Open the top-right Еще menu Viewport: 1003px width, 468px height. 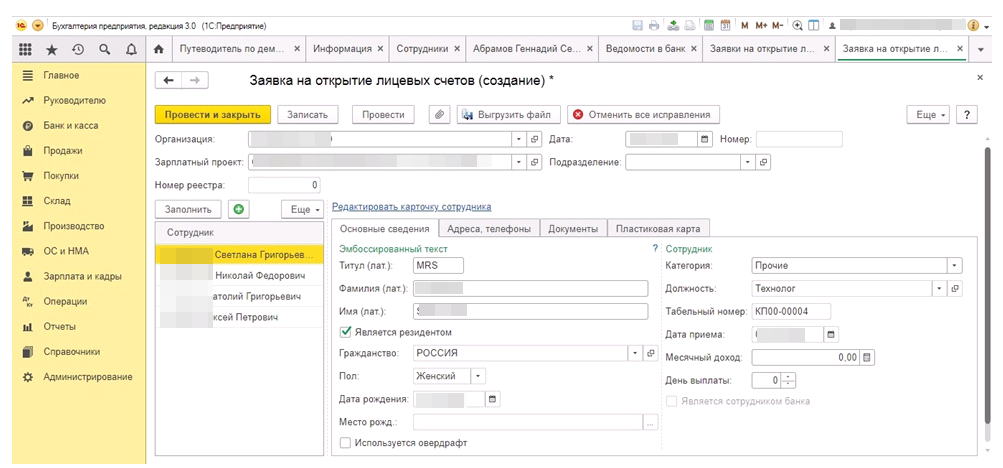929,114
